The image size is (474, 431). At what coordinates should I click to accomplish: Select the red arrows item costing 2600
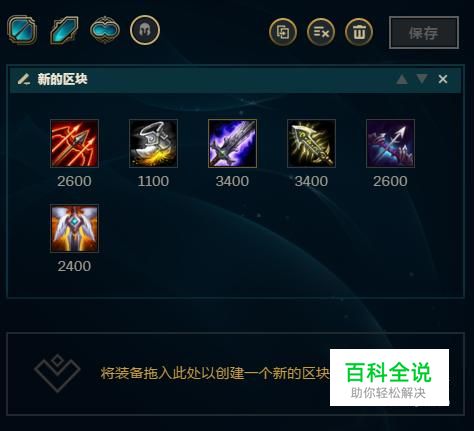[x=74, y=143]
